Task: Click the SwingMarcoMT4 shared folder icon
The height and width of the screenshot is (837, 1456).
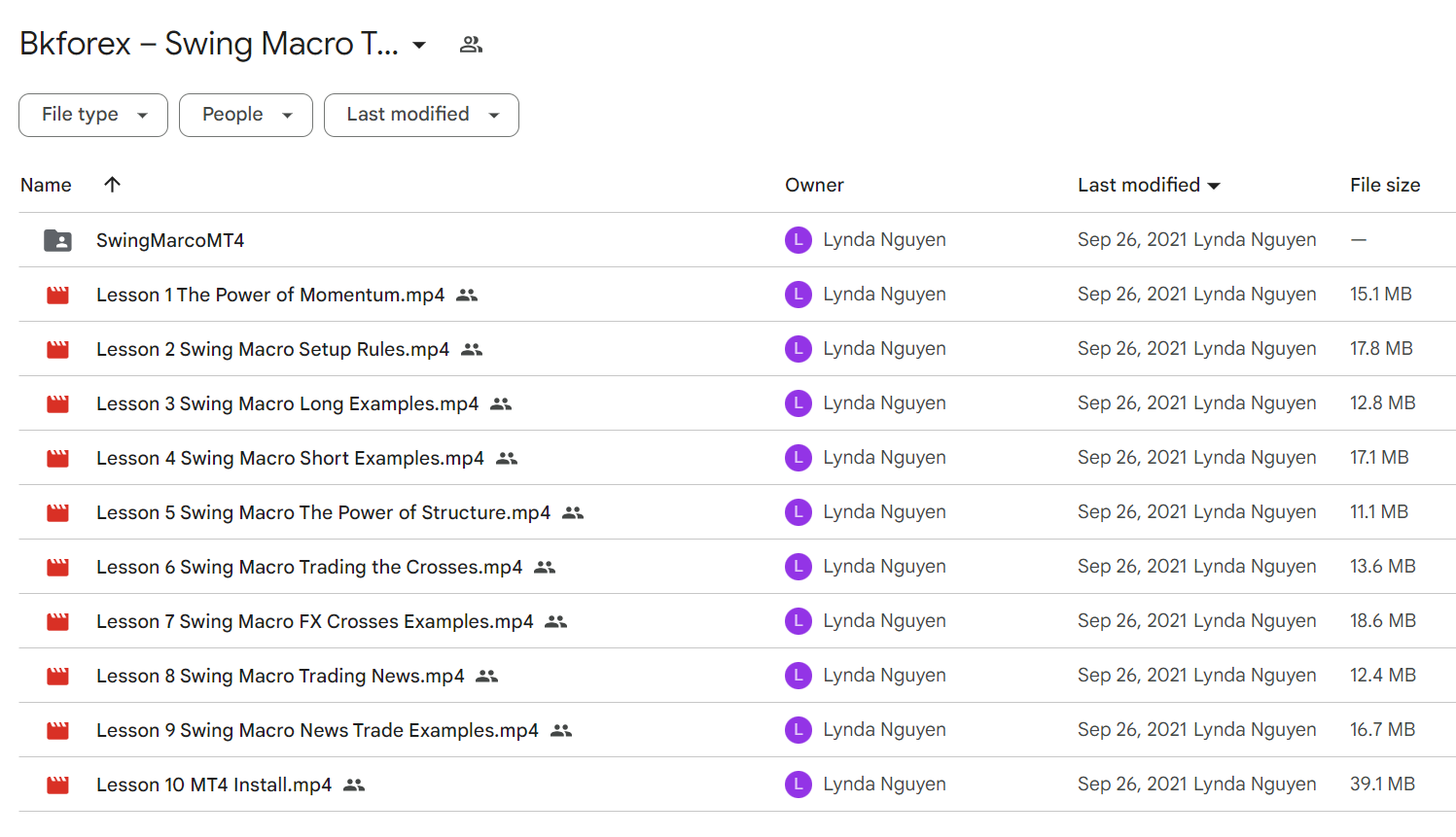Action: click(x=58, y=240)
